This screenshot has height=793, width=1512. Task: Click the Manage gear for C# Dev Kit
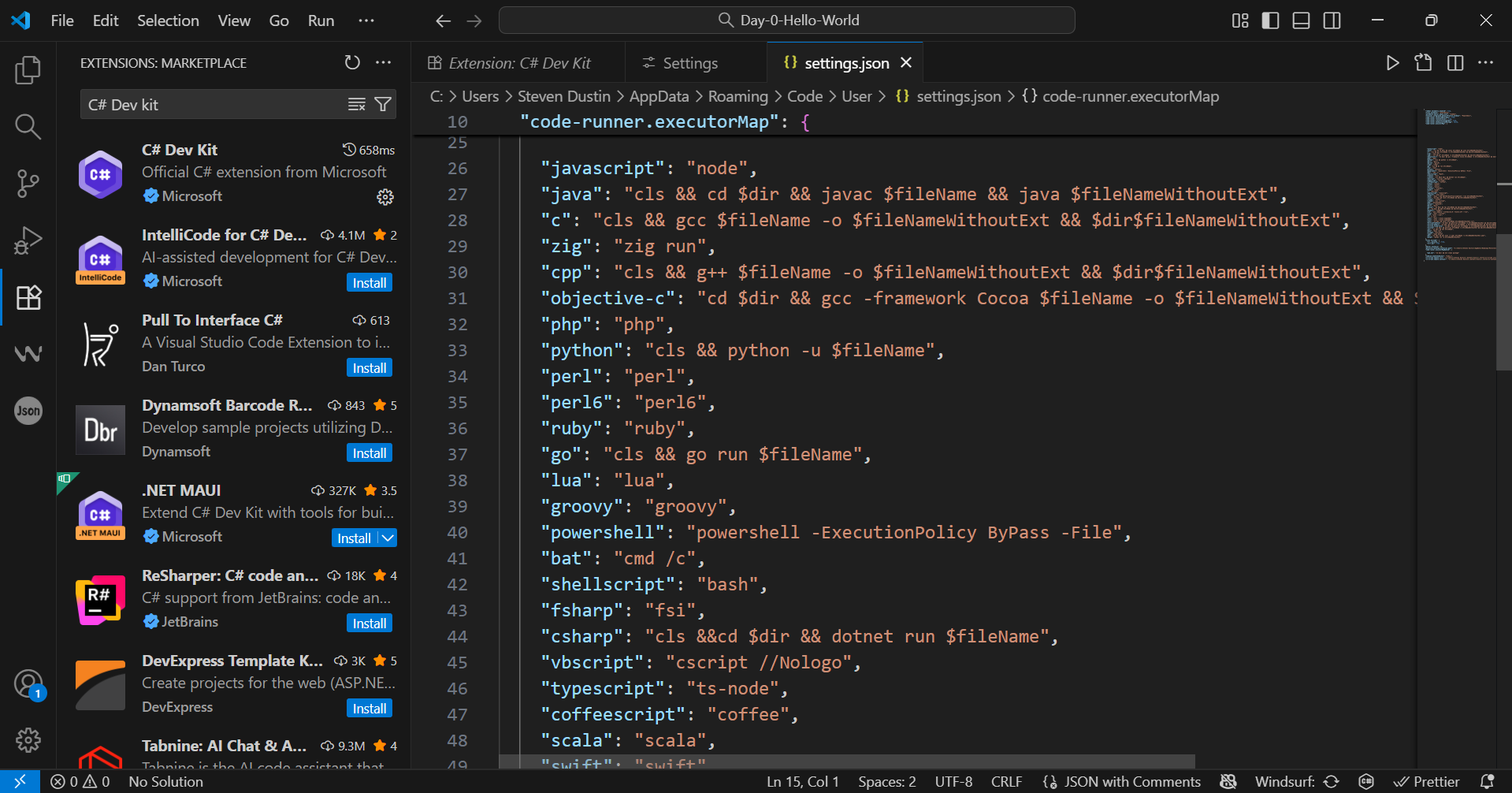[385, 197]
